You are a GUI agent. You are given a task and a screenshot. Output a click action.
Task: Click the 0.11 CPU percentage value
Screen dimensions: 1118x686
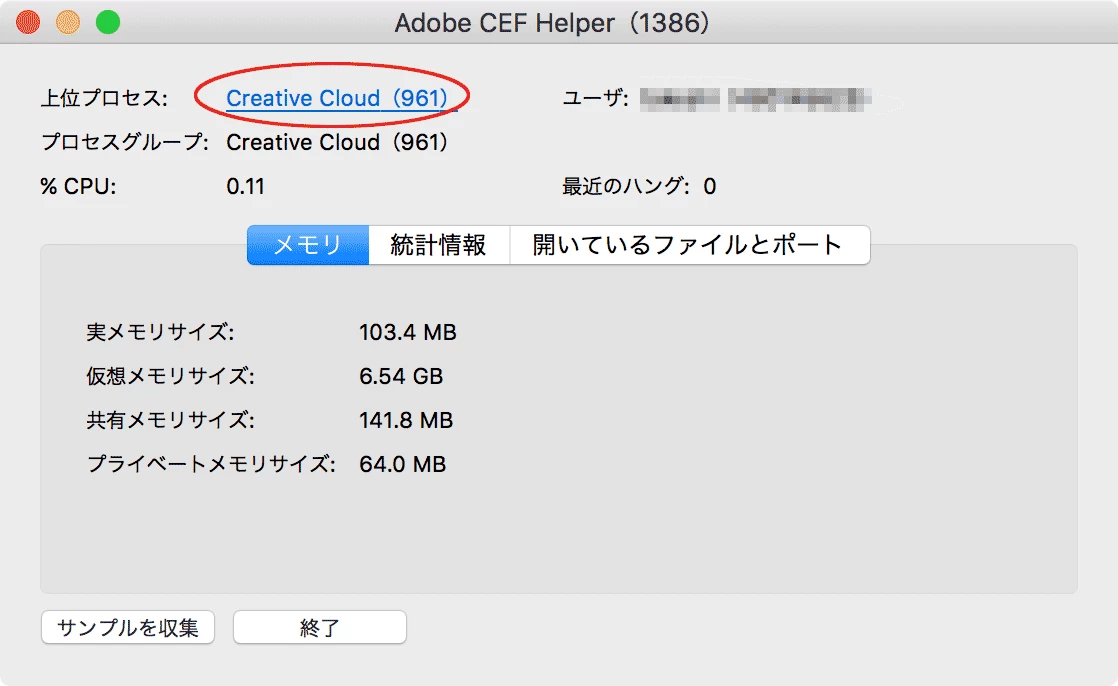[x=245, y=187]
